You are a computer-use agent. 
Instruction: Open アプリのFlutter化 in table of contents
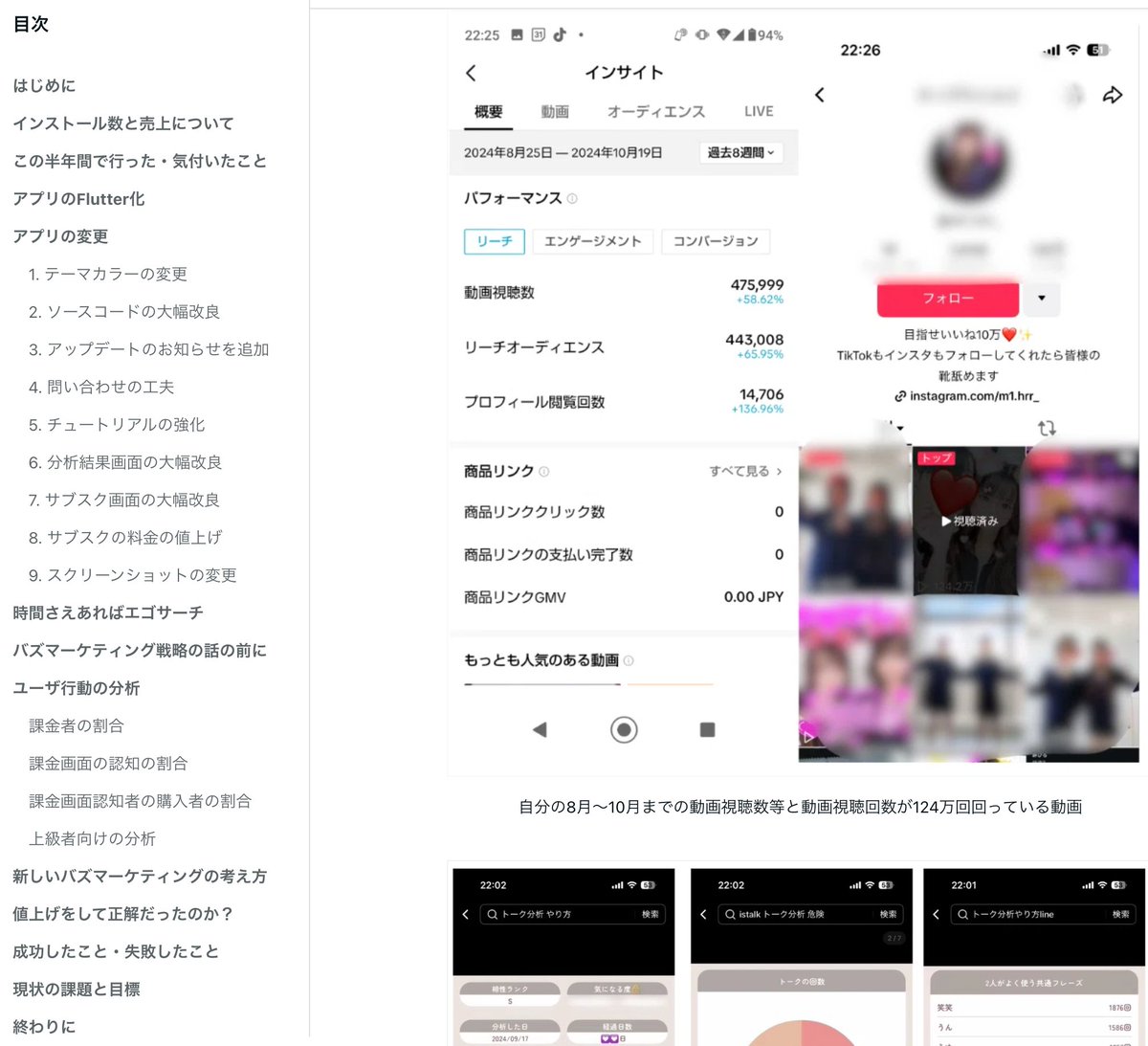(x=78, y=199)
